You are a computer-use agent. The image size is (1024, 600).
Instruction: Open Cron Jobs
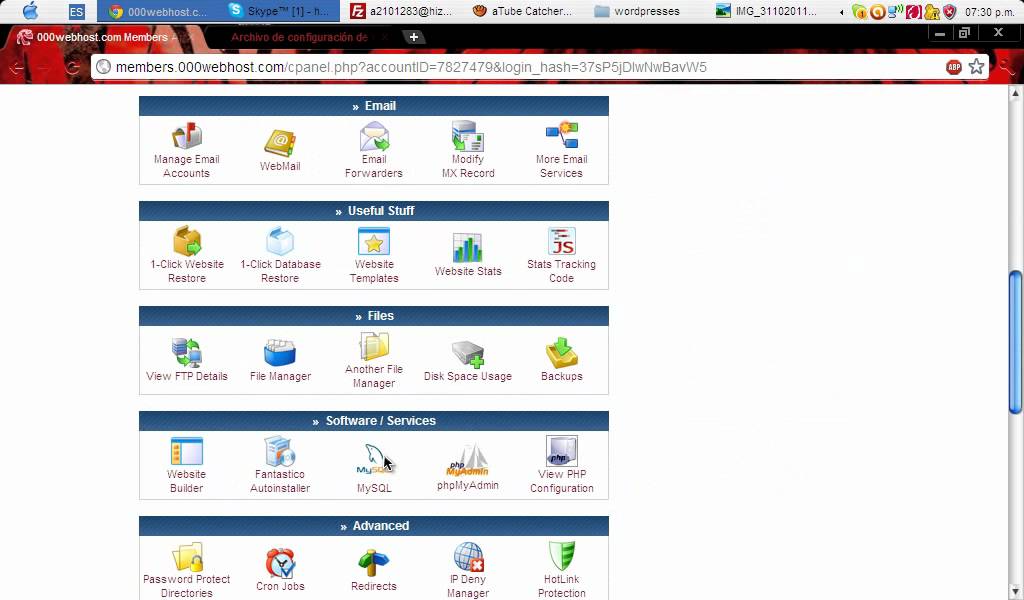coord(280,571)
